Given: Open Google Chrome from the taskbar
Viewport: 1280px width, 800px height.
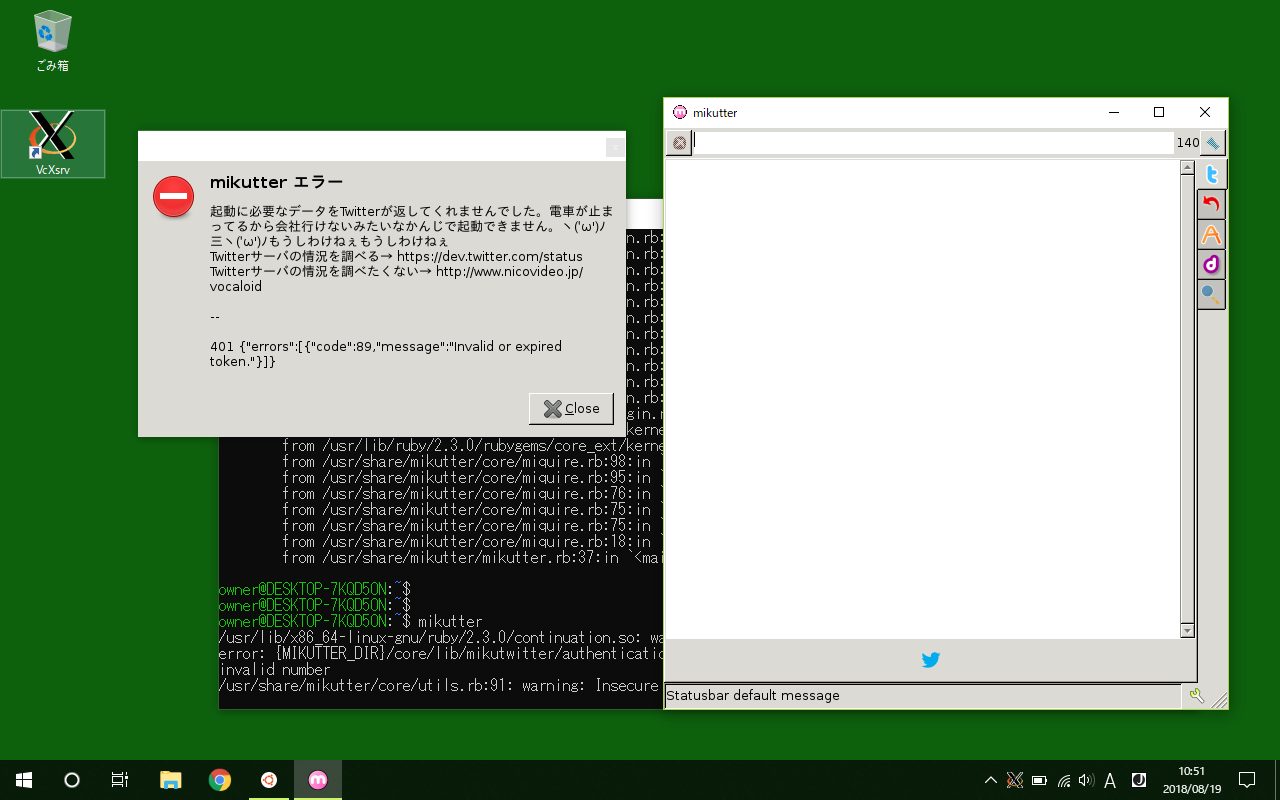Looking at the screenshot, I should point(220,780).
